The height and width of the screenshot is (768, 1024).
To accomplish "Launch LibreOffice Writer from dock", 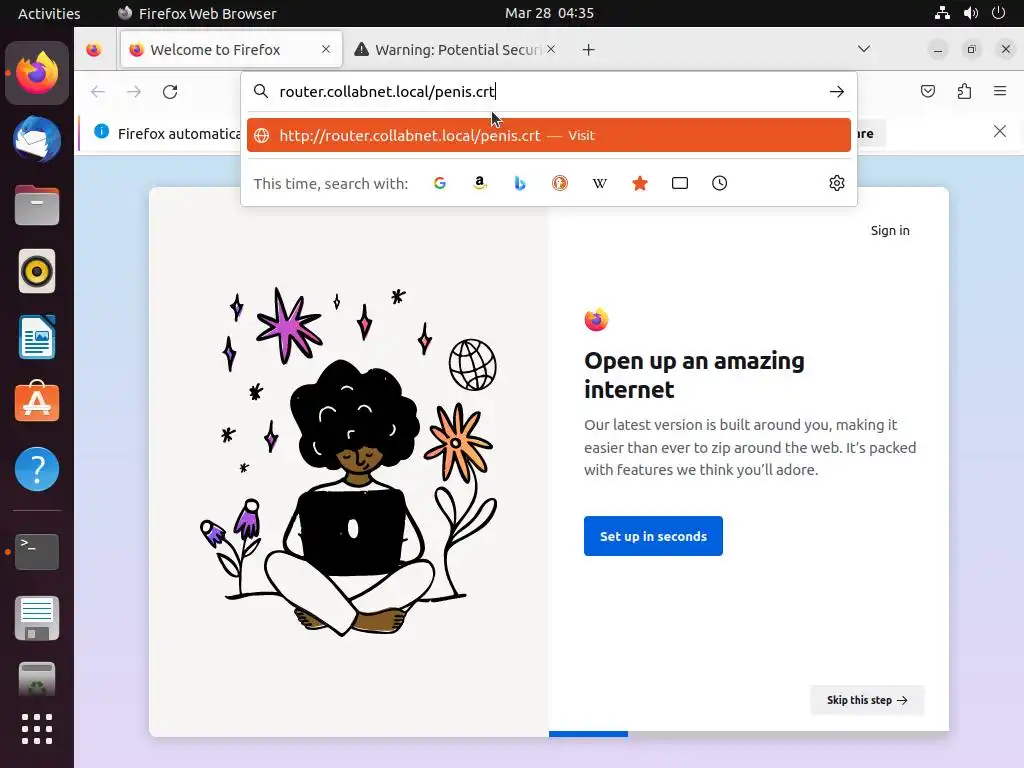I will click(37, 337).
